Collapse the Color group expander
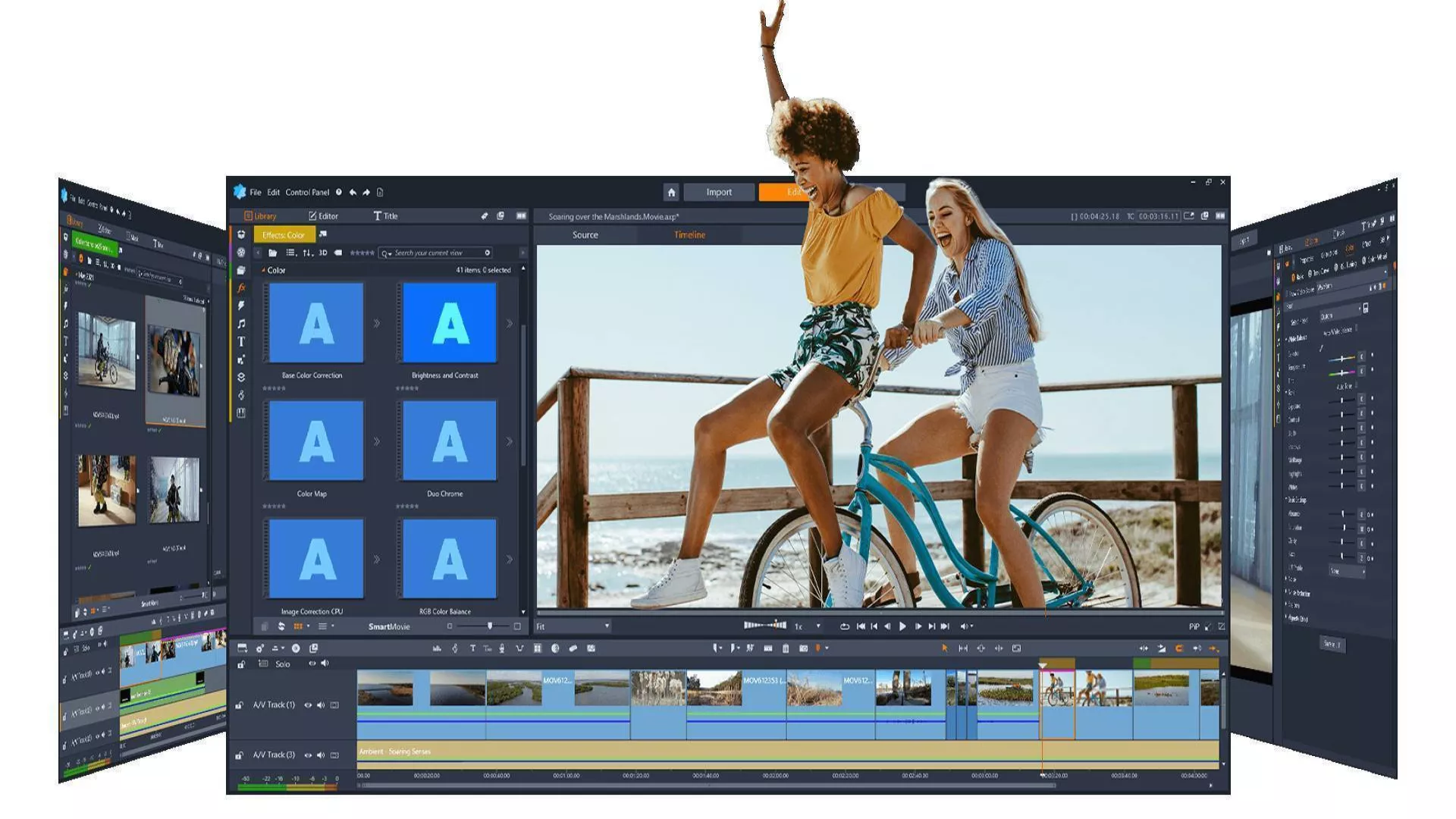The image size is (1456, 819). click(263, 271)
